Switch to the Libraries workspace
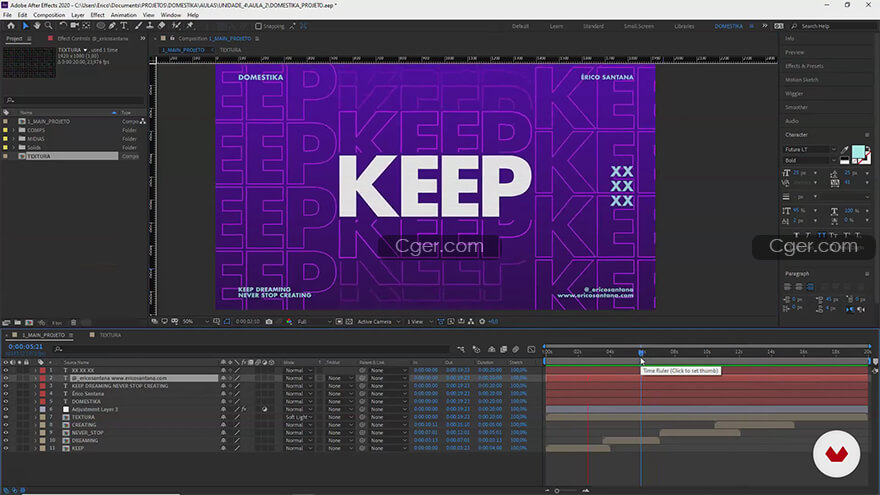Viewport: 880px width, 495px height. coord(684,26)
